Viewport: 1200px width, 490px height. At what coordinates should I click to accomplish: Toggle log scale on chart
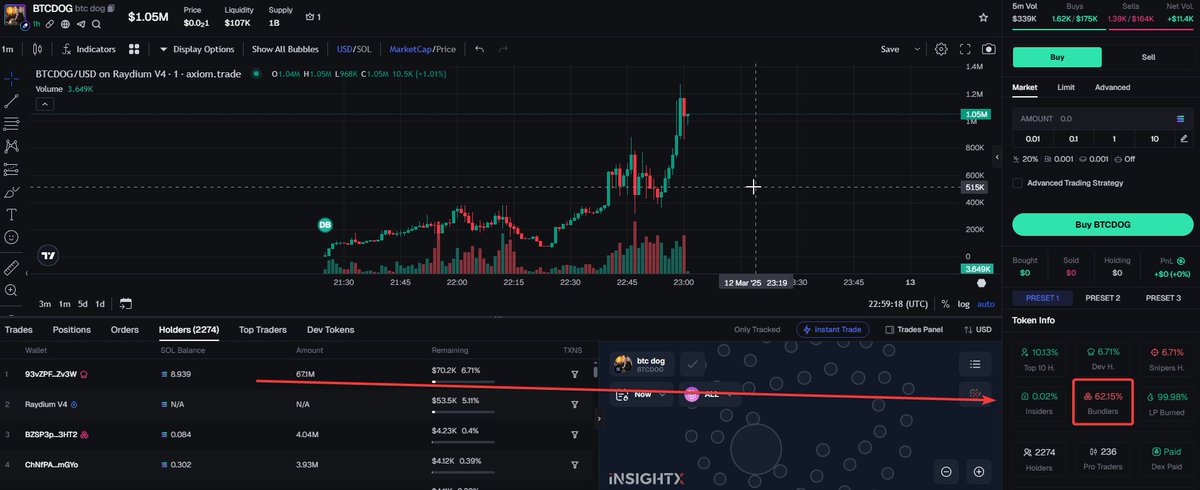pos(963,303)
